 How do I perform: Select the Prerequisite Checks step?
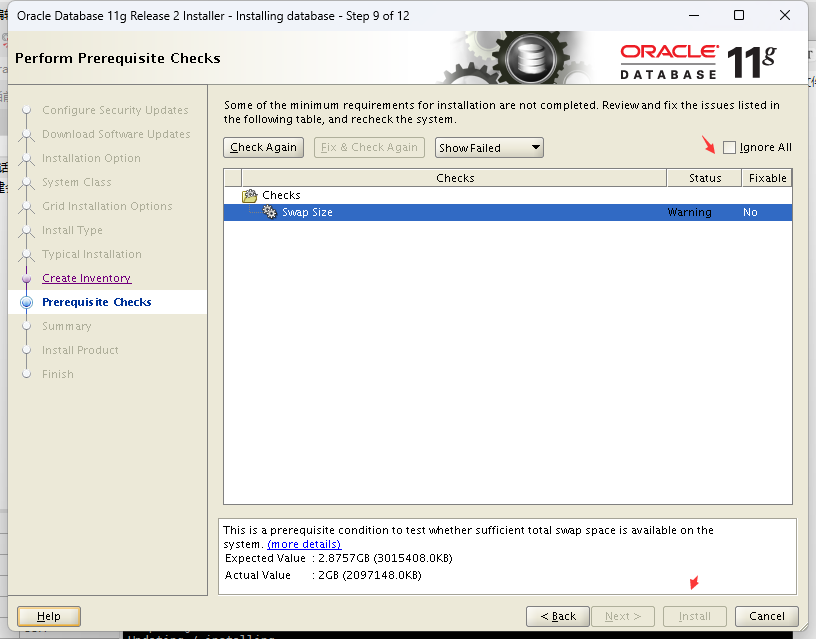pos(97,302)
